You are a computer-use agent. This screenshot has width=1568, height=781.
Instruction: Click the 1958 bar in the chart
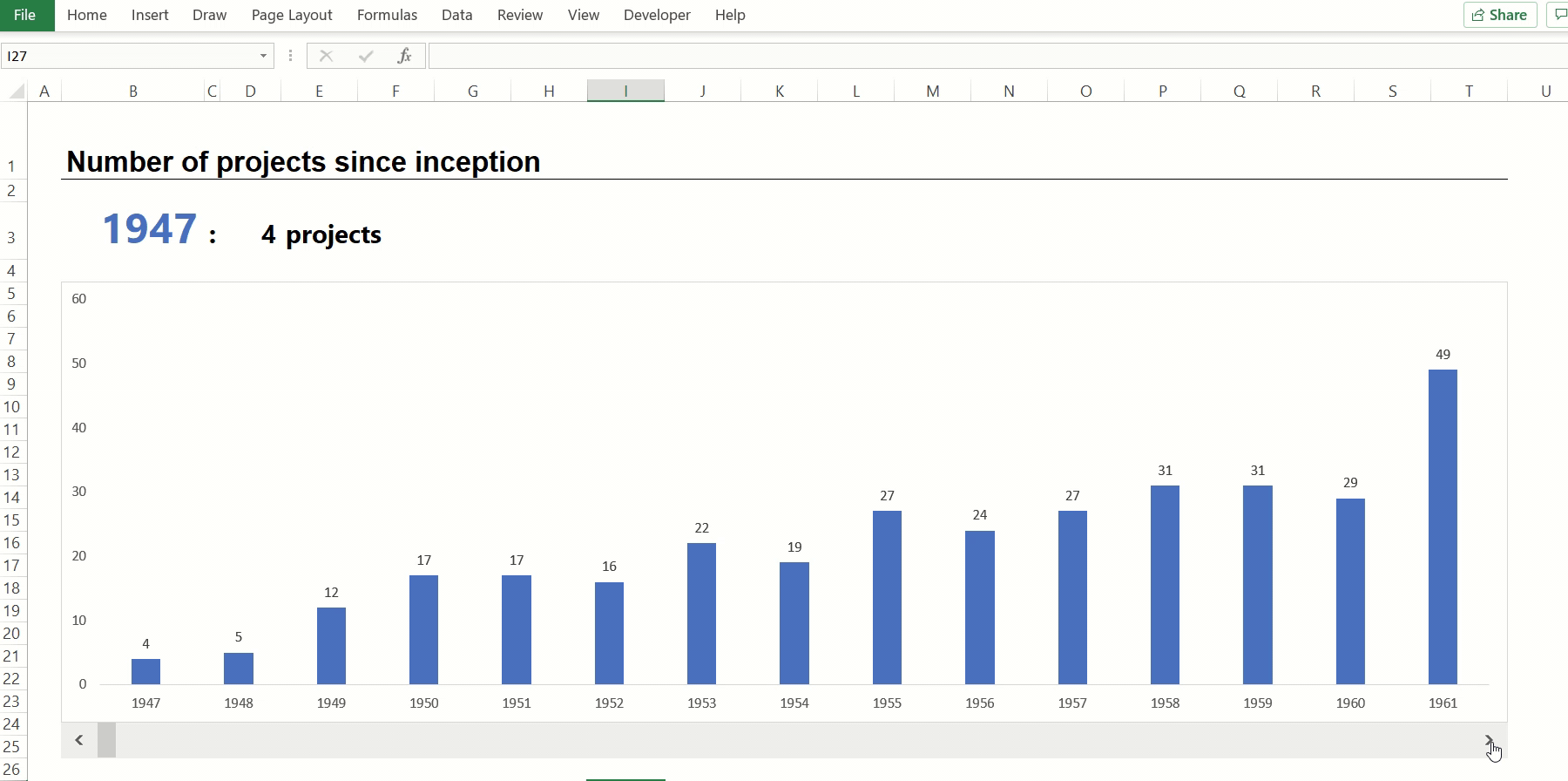click(1165, 585)
